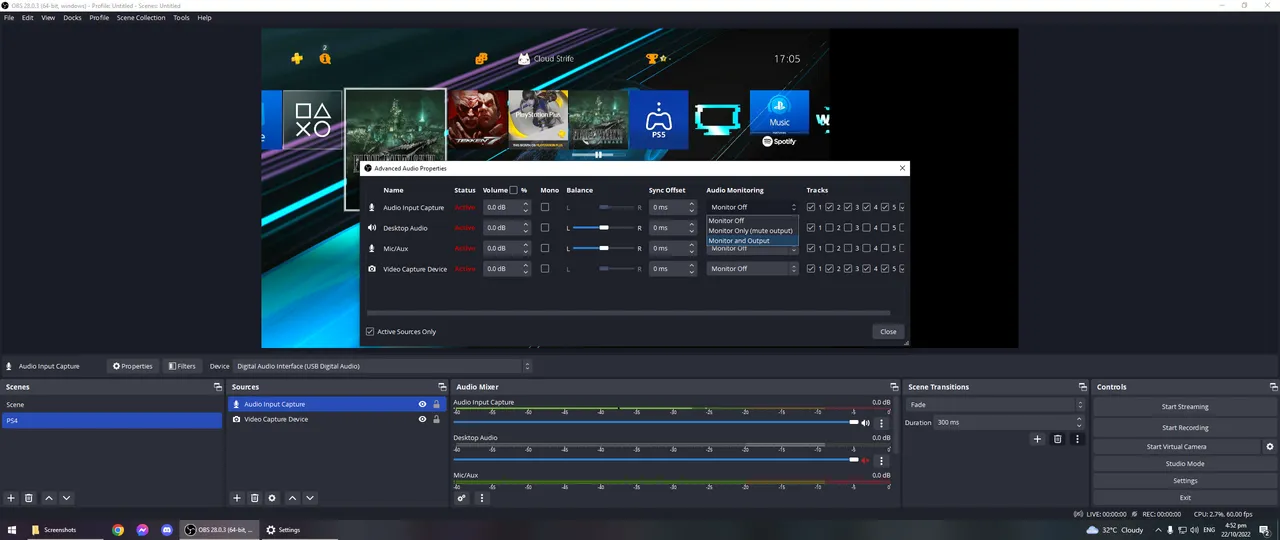
Task: Toggle Mono for Video Capture Device
Action: 545,269
